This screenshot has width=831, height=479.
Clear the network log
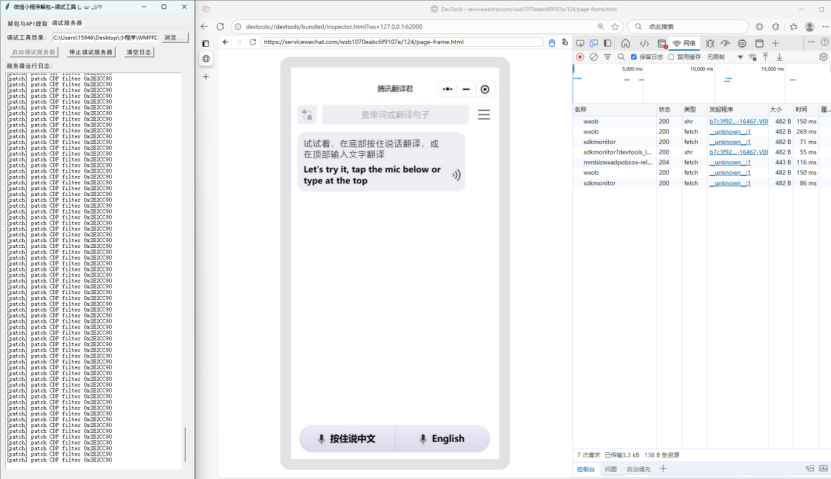click(x=594, y=57)
